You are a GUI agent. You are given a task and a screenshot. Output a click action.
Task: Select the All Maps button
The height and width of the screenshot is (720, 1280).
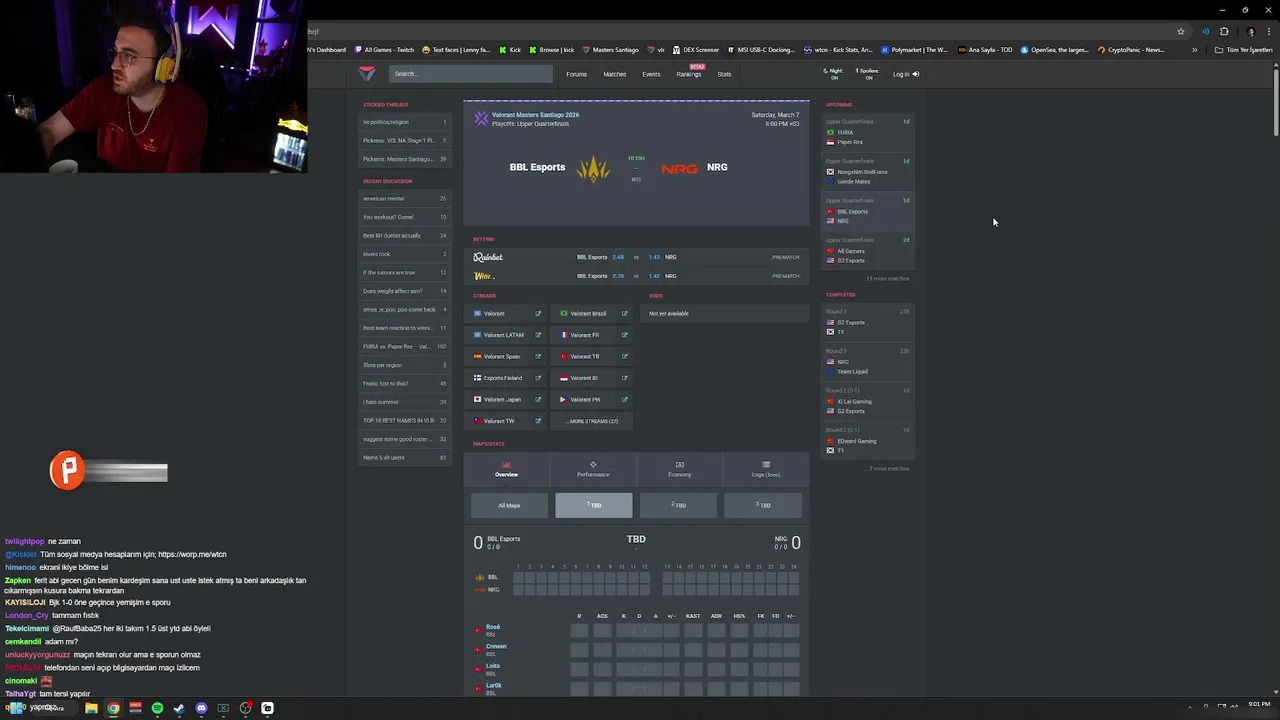[509, 505]
